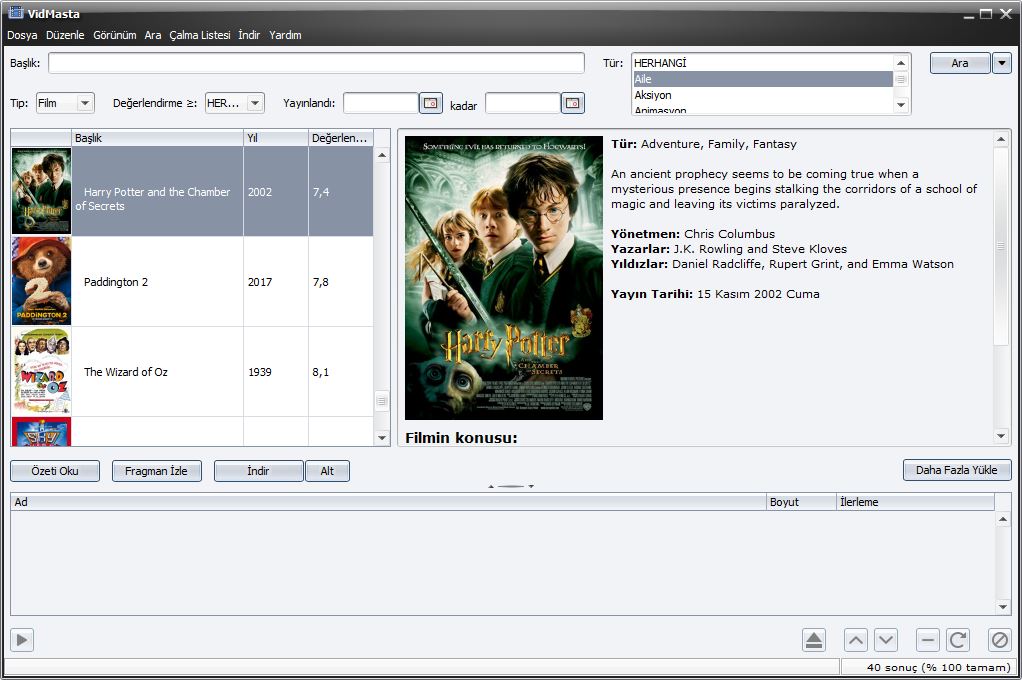Image resolution: width=1022 pixels, height=680 pixels.
Task: Click the Alt button
Action: coord(327,471)
